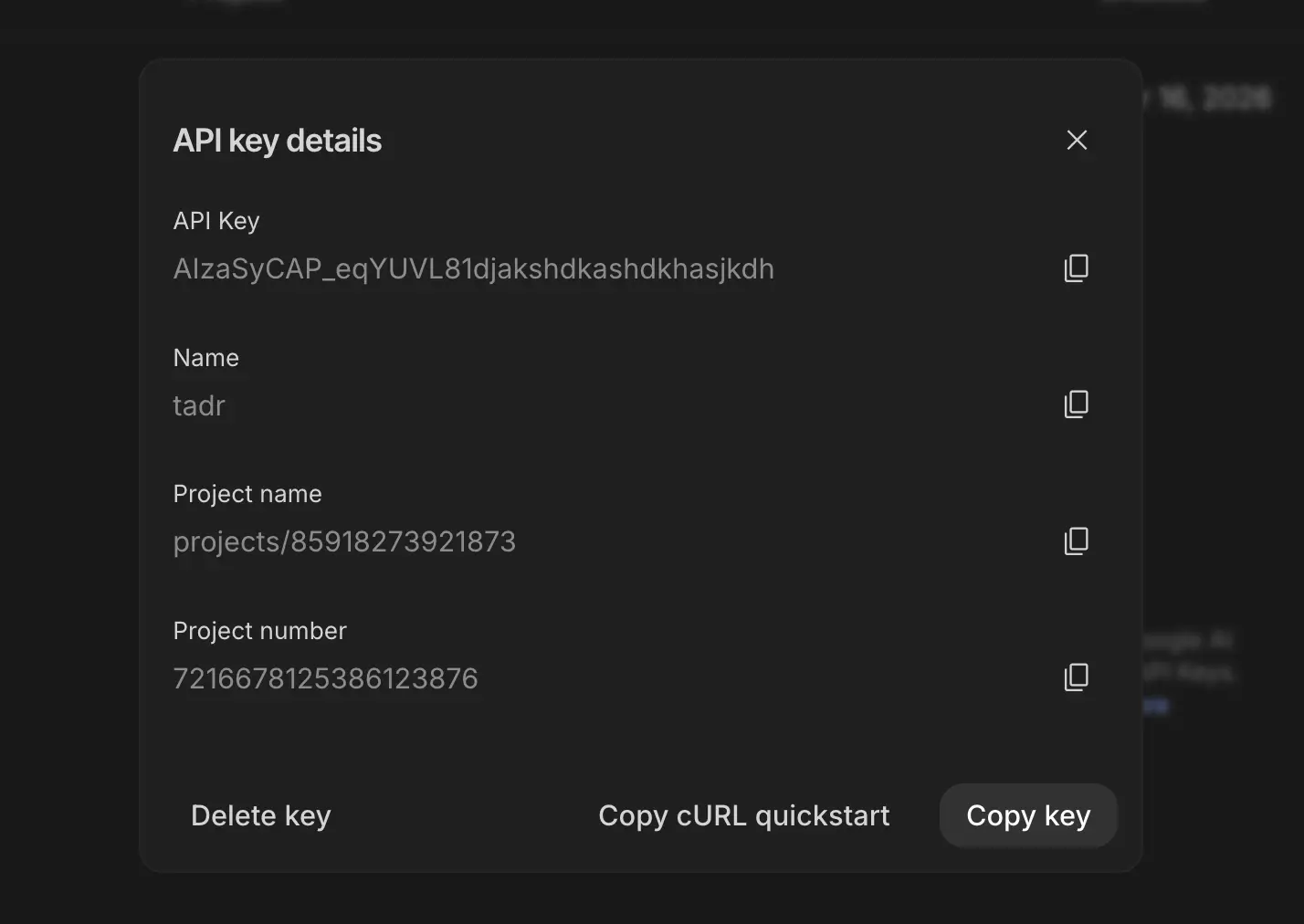This screenshot has height=924, width=1304.
Task: Click the name value 'tadr'
Action: (x=199, y=405)
